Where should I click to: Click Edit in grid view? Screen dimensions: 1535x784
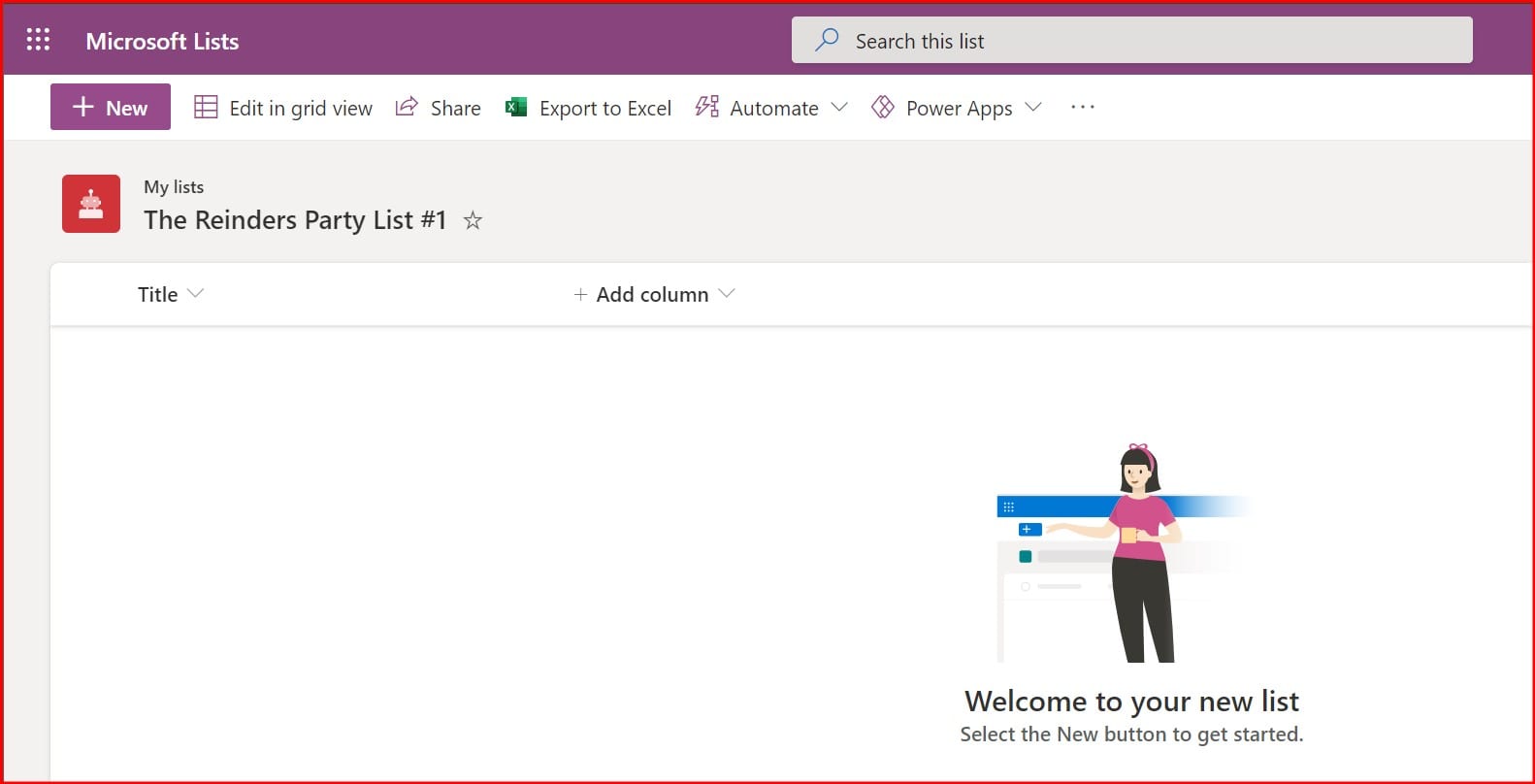(283, 108)
